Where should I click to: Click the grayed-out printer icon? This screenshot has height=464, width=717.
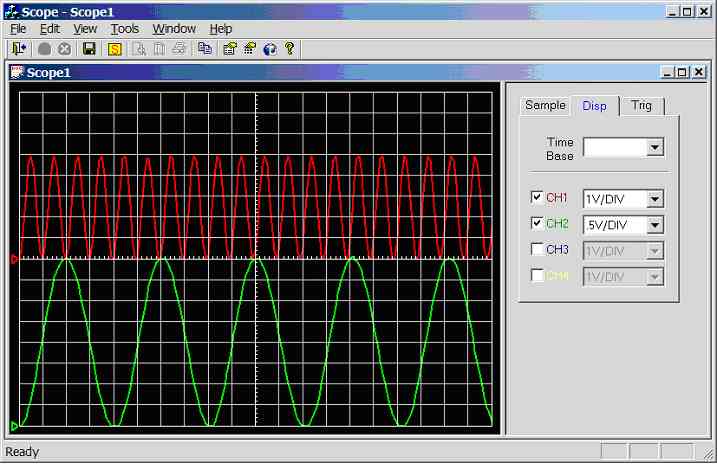179,48
